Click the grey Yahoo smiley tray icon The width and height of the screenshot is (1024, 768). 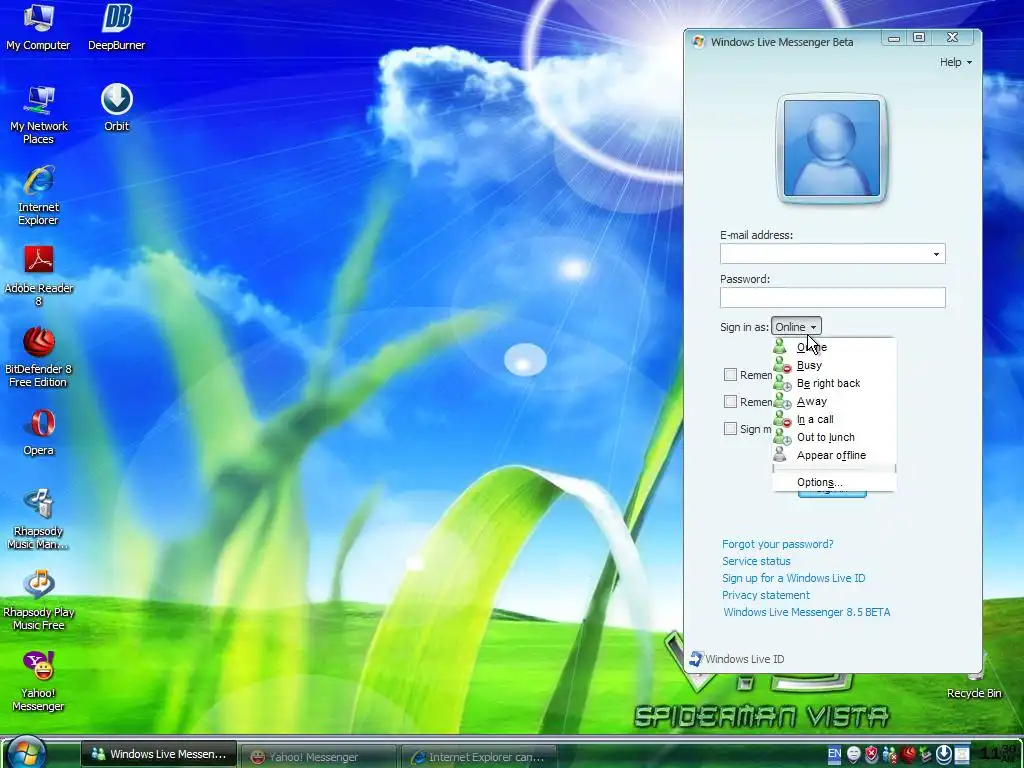point(853,754)
